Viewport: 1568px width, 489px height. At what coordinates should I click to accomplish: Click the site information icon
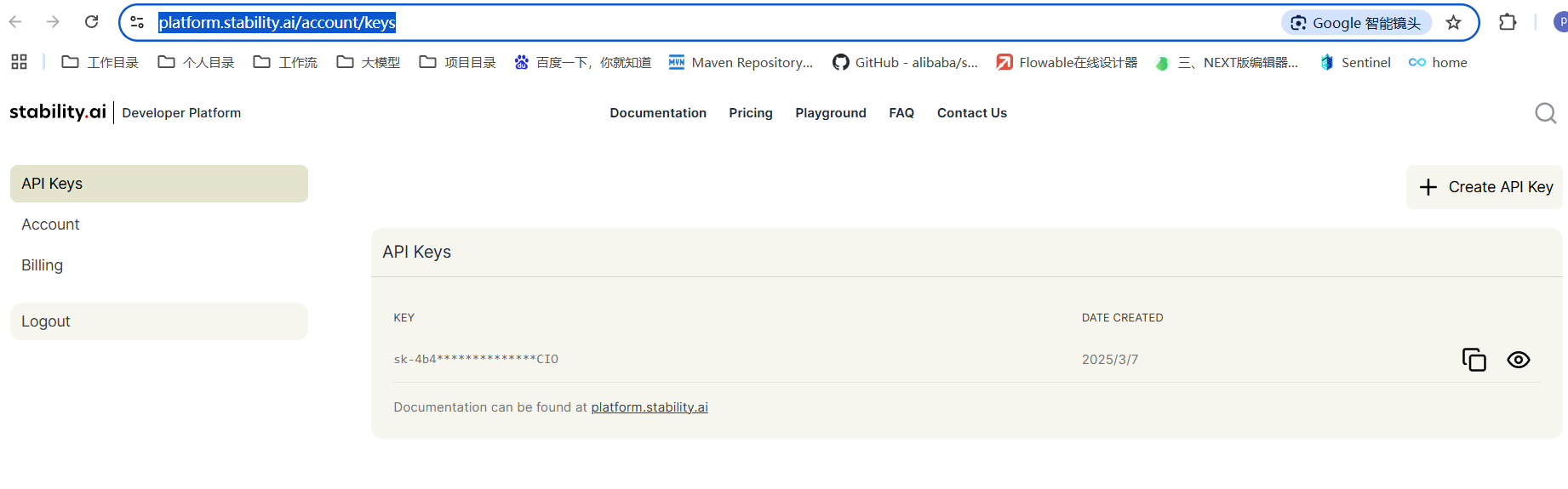pos(137,23)
